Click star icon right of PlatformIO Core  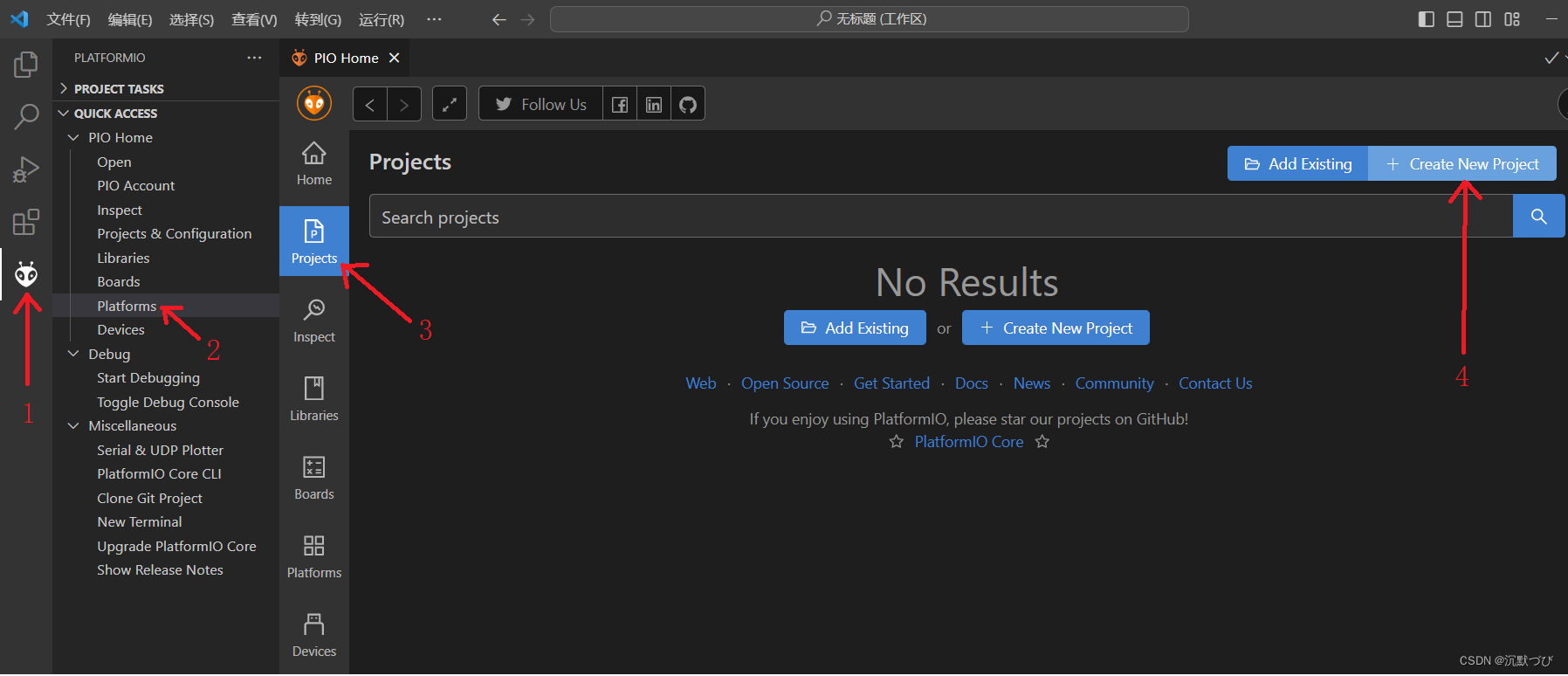tap(1042, 442)
